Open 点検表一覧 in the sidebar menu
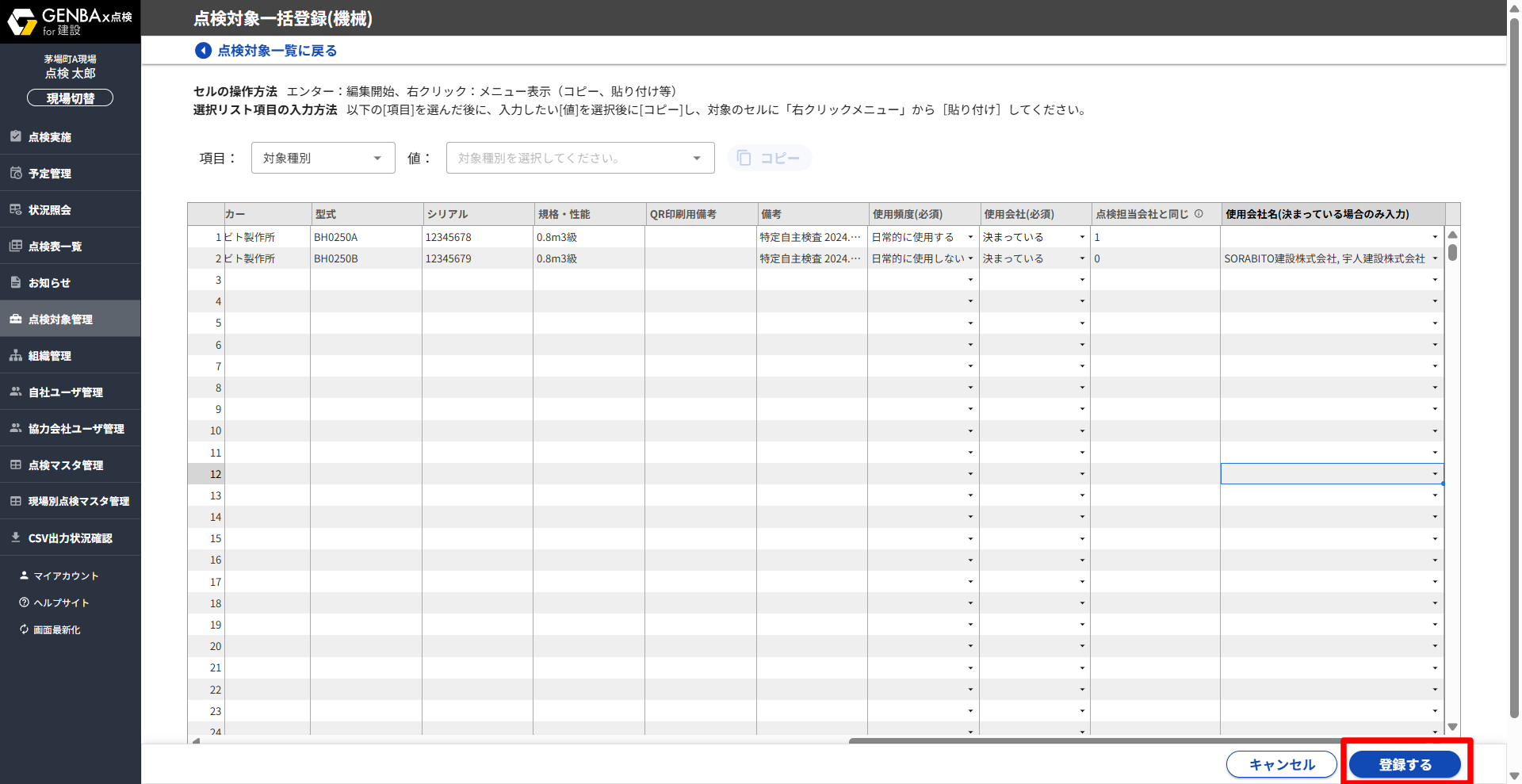This screenshot has height=784, width=1522. click(55, 247)
